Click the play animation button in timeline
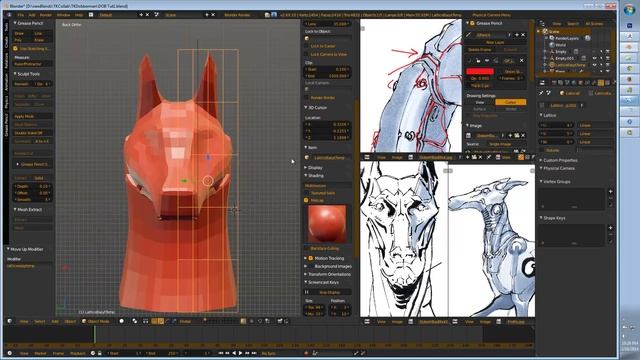This screenshot has width=640, height=360. pyautogui.click(x=240, y=353)
